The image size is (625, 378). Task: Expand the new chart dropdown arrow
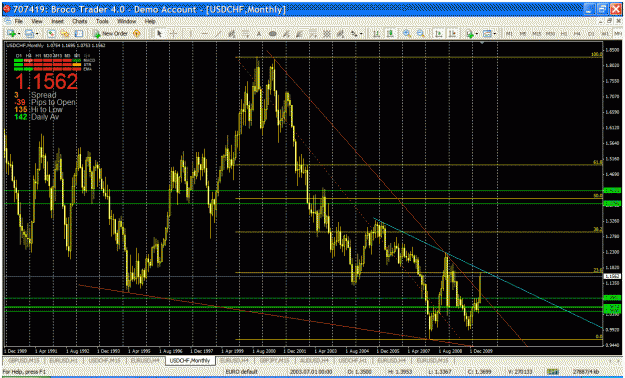click(19, 34)
